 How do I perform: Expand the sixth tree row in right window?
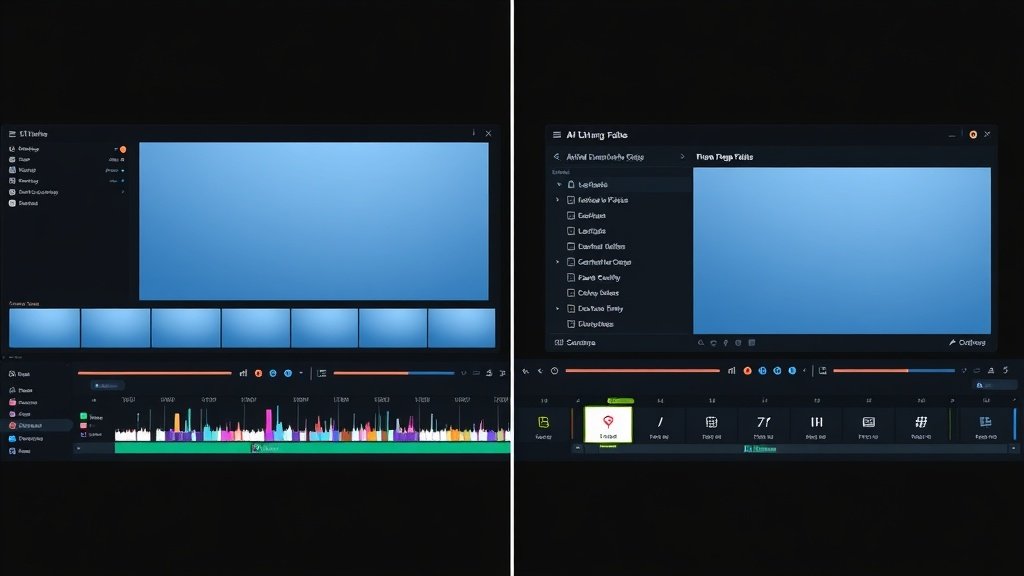tap(557, 262)
